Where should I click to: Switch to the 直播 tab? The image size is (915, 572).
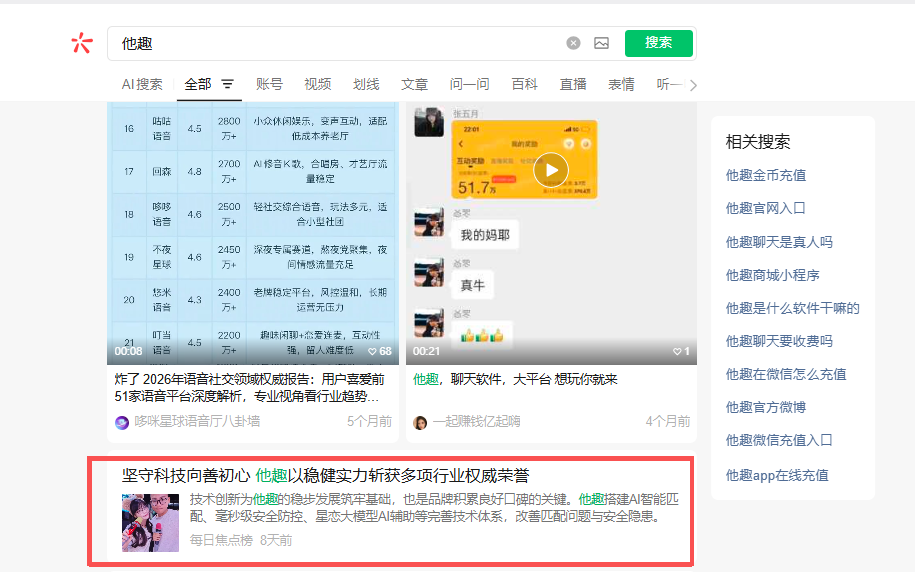click(x=572, y=85)
